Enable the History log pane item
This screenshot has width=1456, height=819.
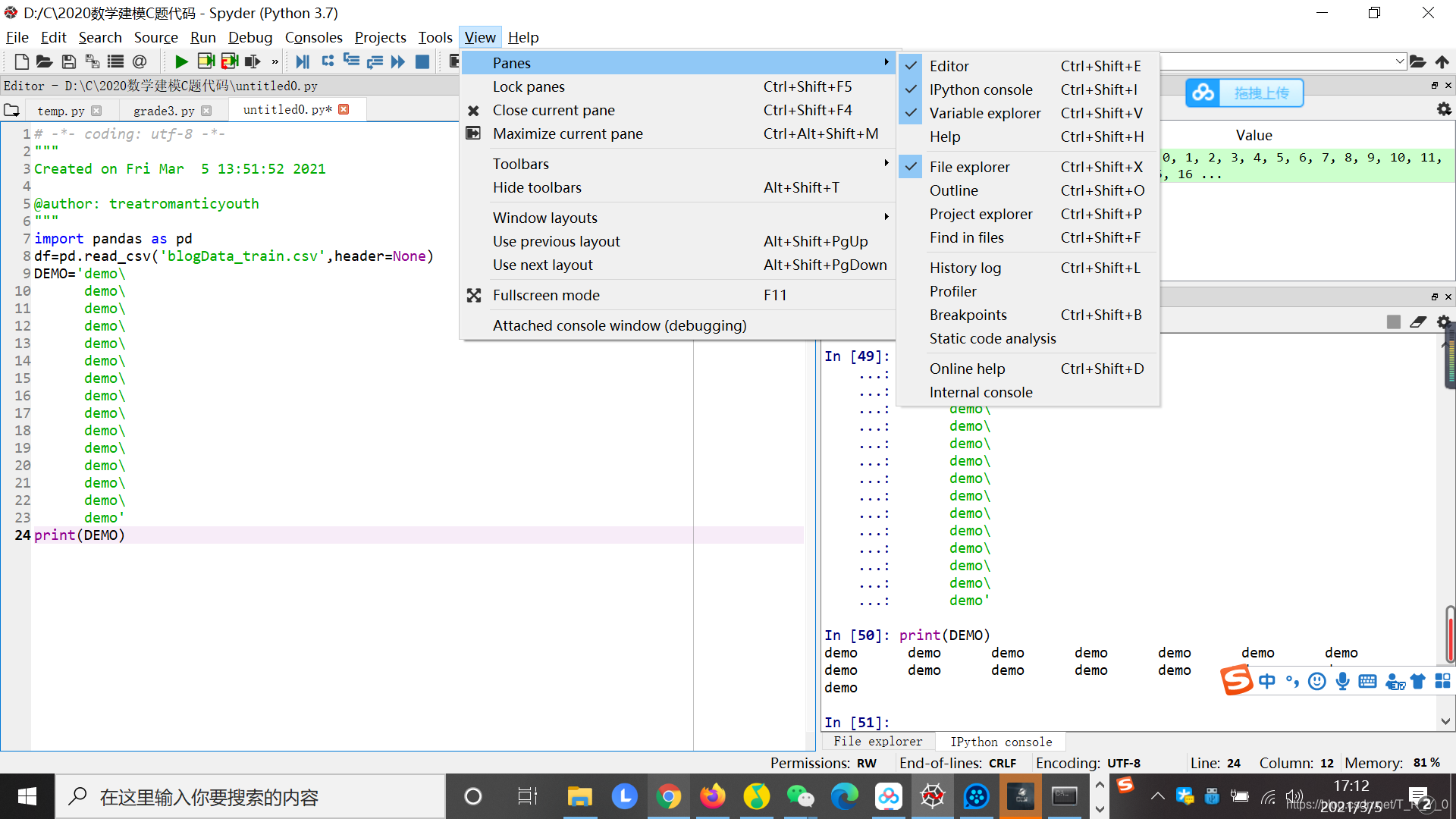tap(1028, 268)
